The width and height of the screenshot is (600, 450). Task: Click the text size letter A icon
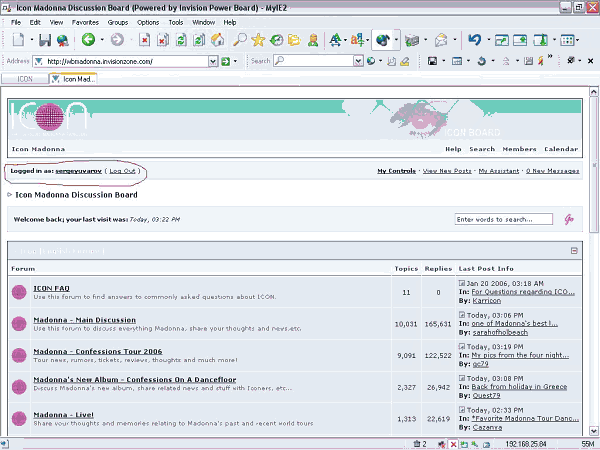click(335, 40)
